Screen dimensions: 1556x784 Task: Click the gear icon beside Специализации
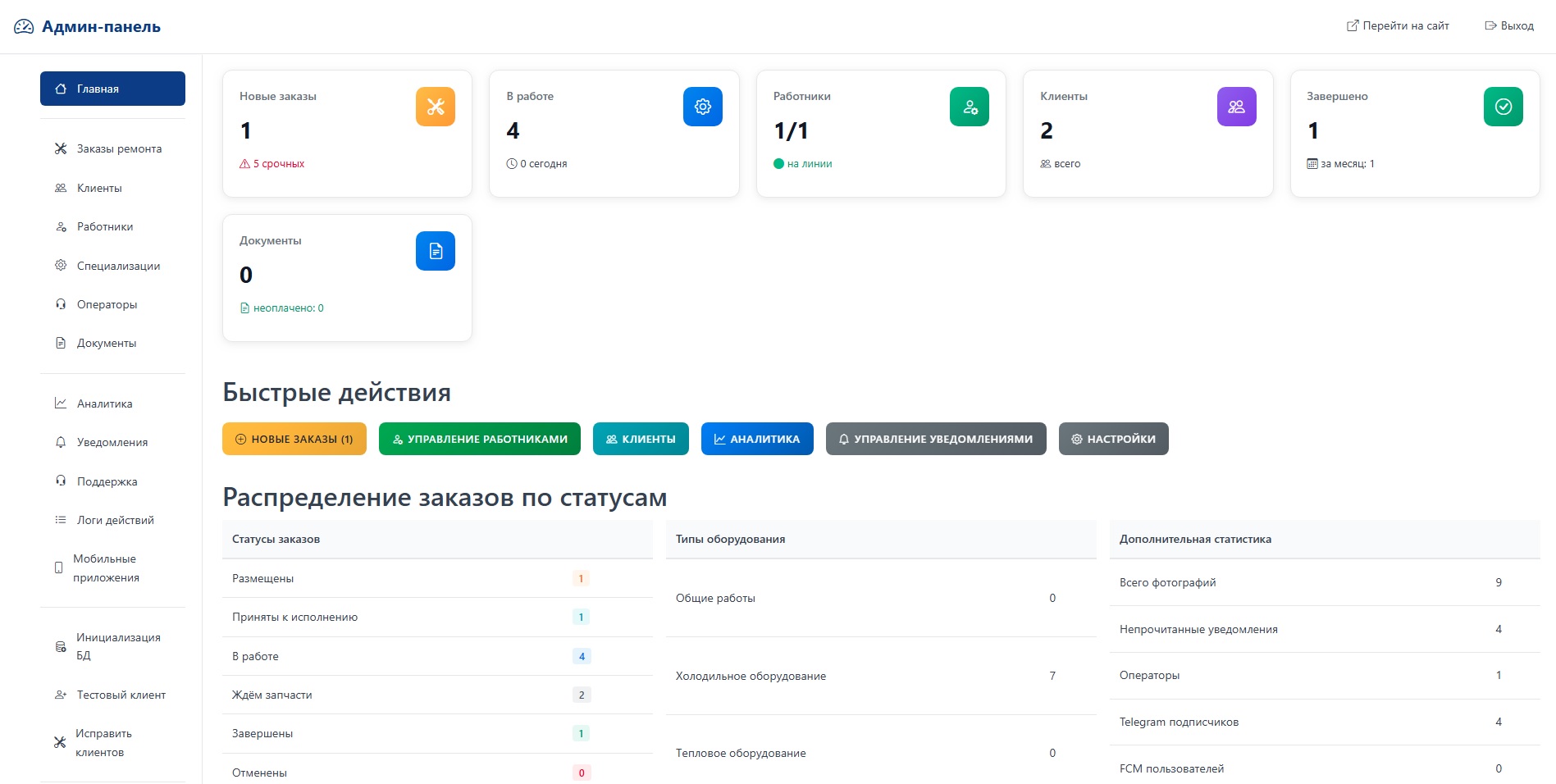tap(61, 265)
